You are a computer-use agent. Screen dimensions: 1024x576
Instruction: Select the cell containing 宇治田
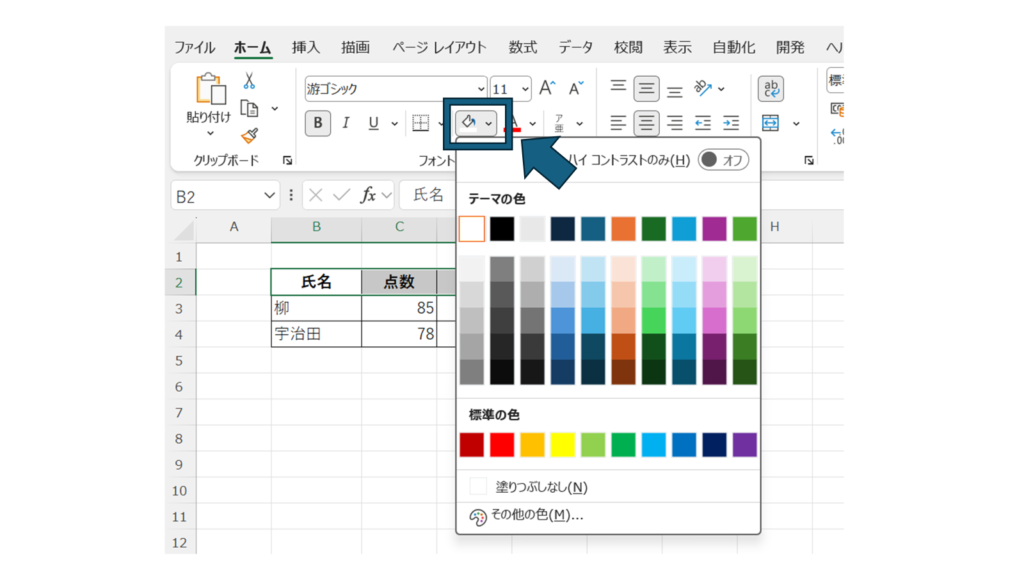[x=315, y=334]
